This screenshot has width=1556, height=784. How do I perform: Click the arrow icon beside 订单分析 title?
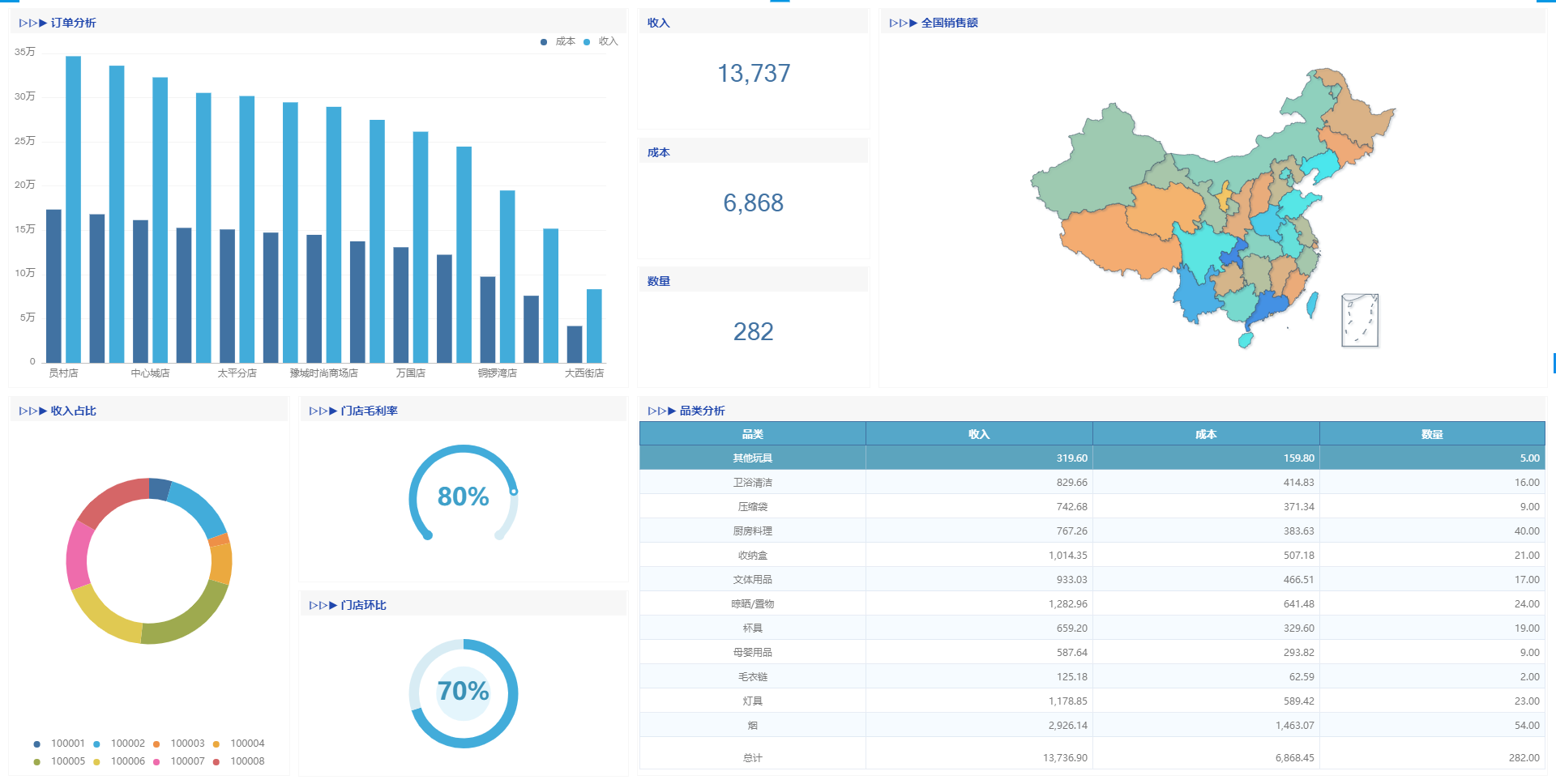click(32, 23)
